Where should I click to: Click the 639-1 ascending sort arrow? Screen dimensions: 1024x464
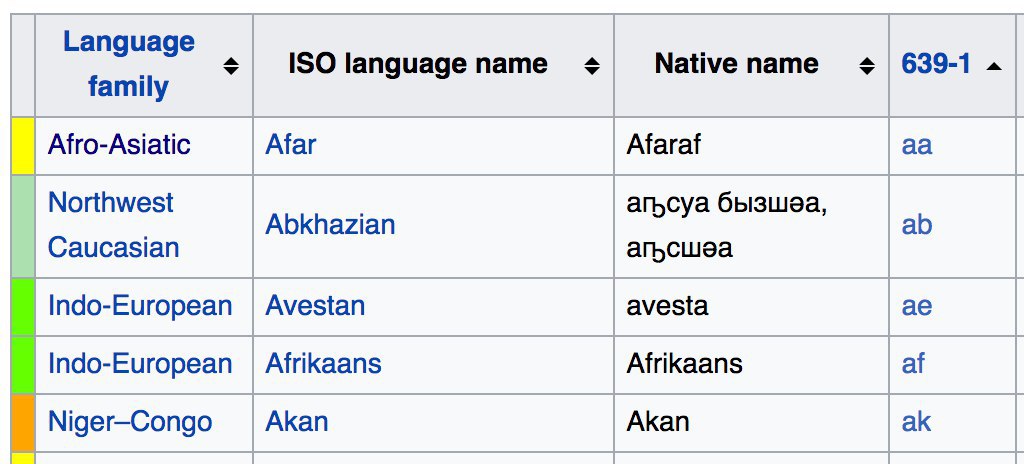(x=994, y=66)
